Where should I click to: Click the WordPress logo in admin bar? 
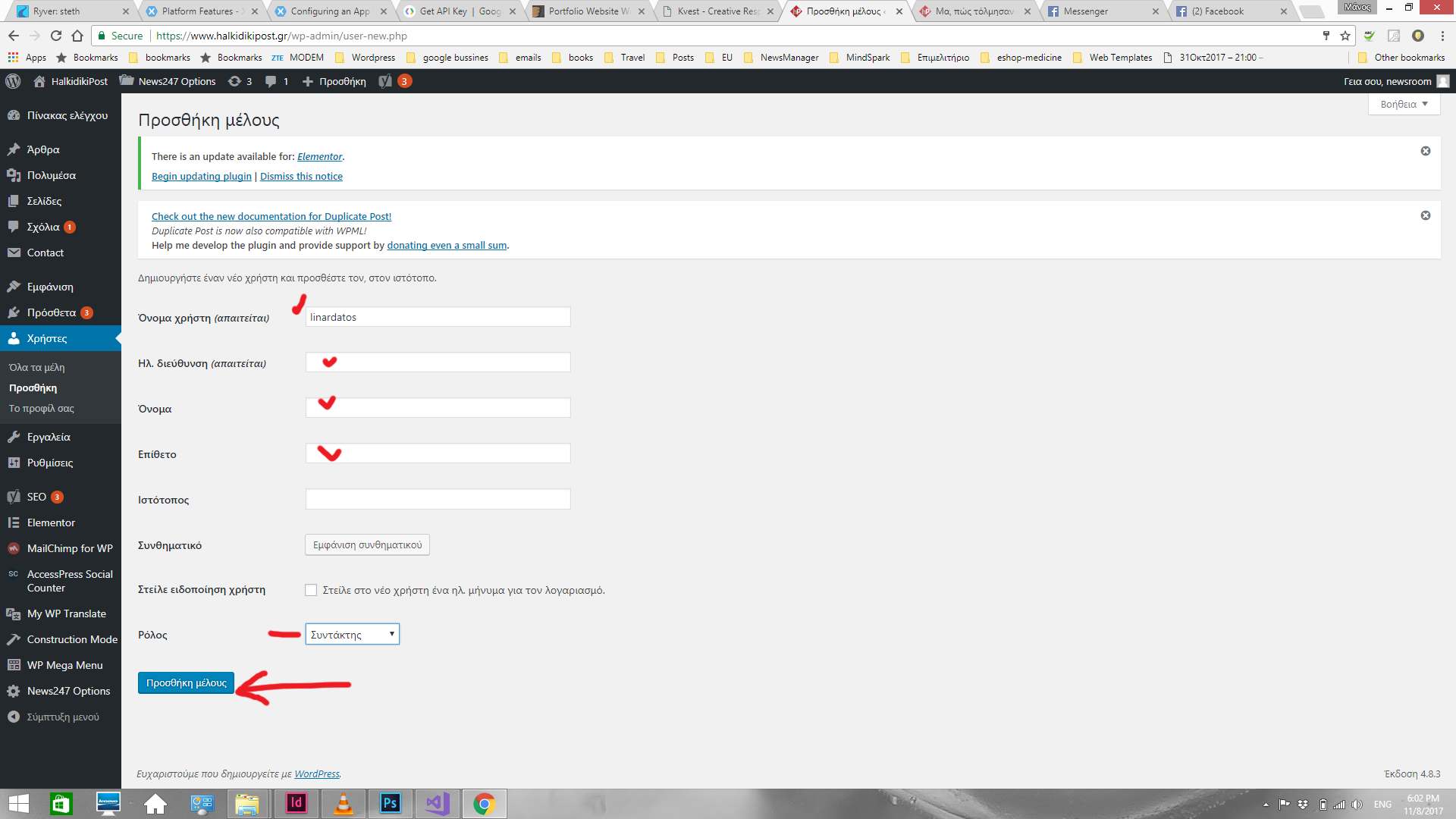tap(13, 81)
